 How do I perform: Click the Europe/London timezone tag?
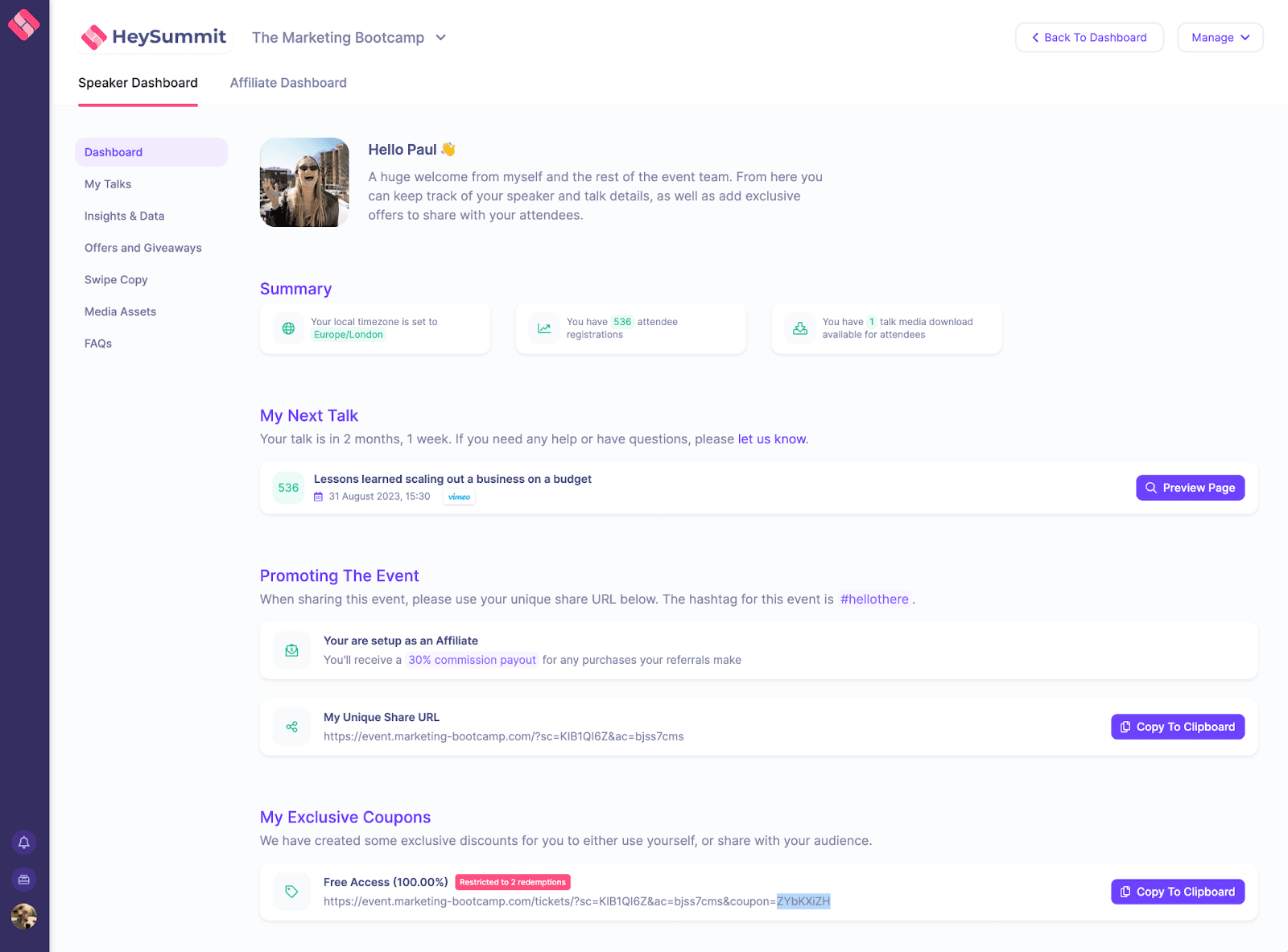pos(349,335)
